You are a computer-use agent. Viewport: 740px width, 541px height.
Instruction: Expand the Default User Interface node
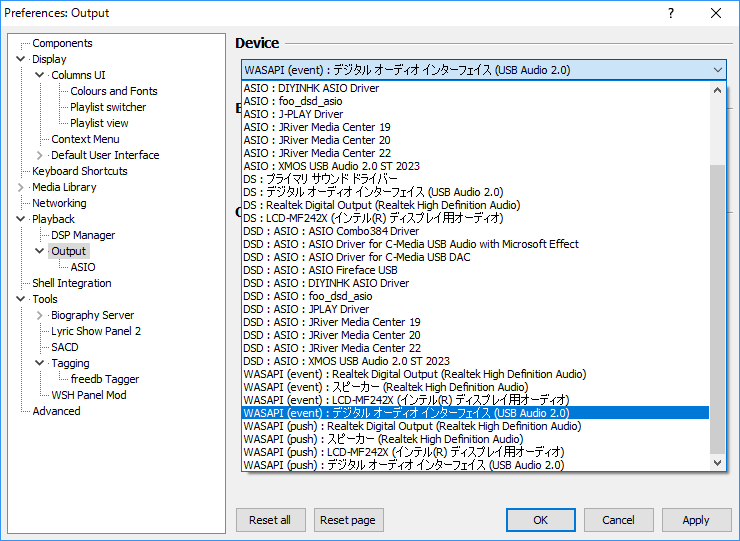[x=40, y=155]
